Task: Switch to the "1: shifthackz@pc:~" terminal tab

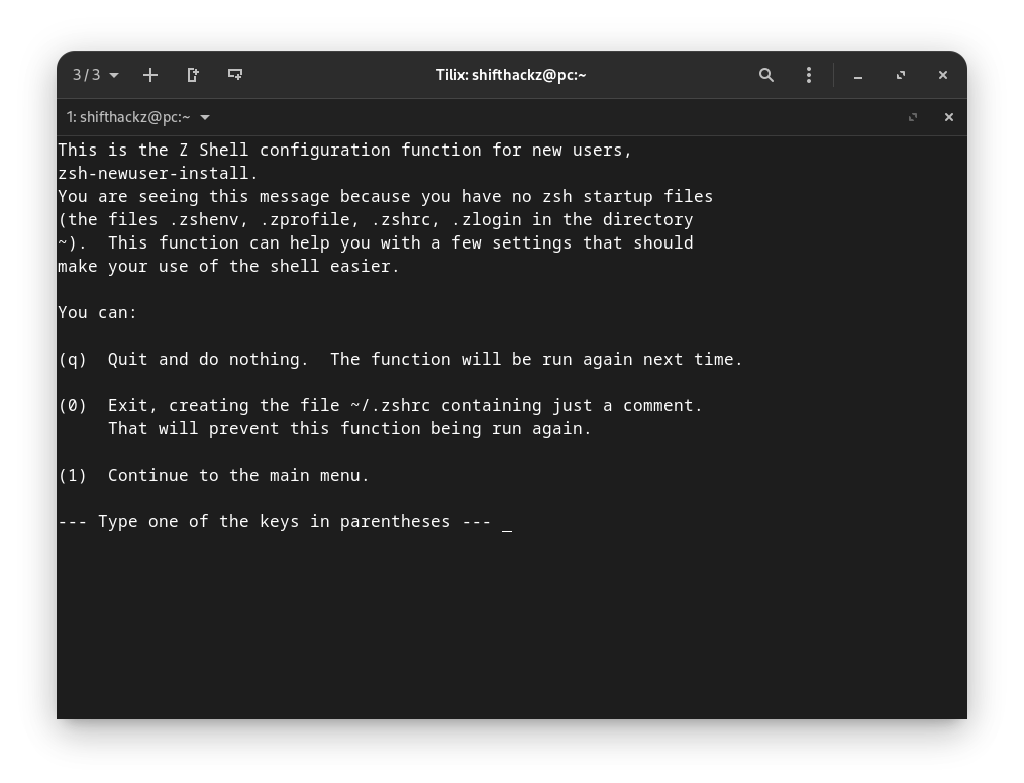Action: pyautogui.click(x=130, y=117)
